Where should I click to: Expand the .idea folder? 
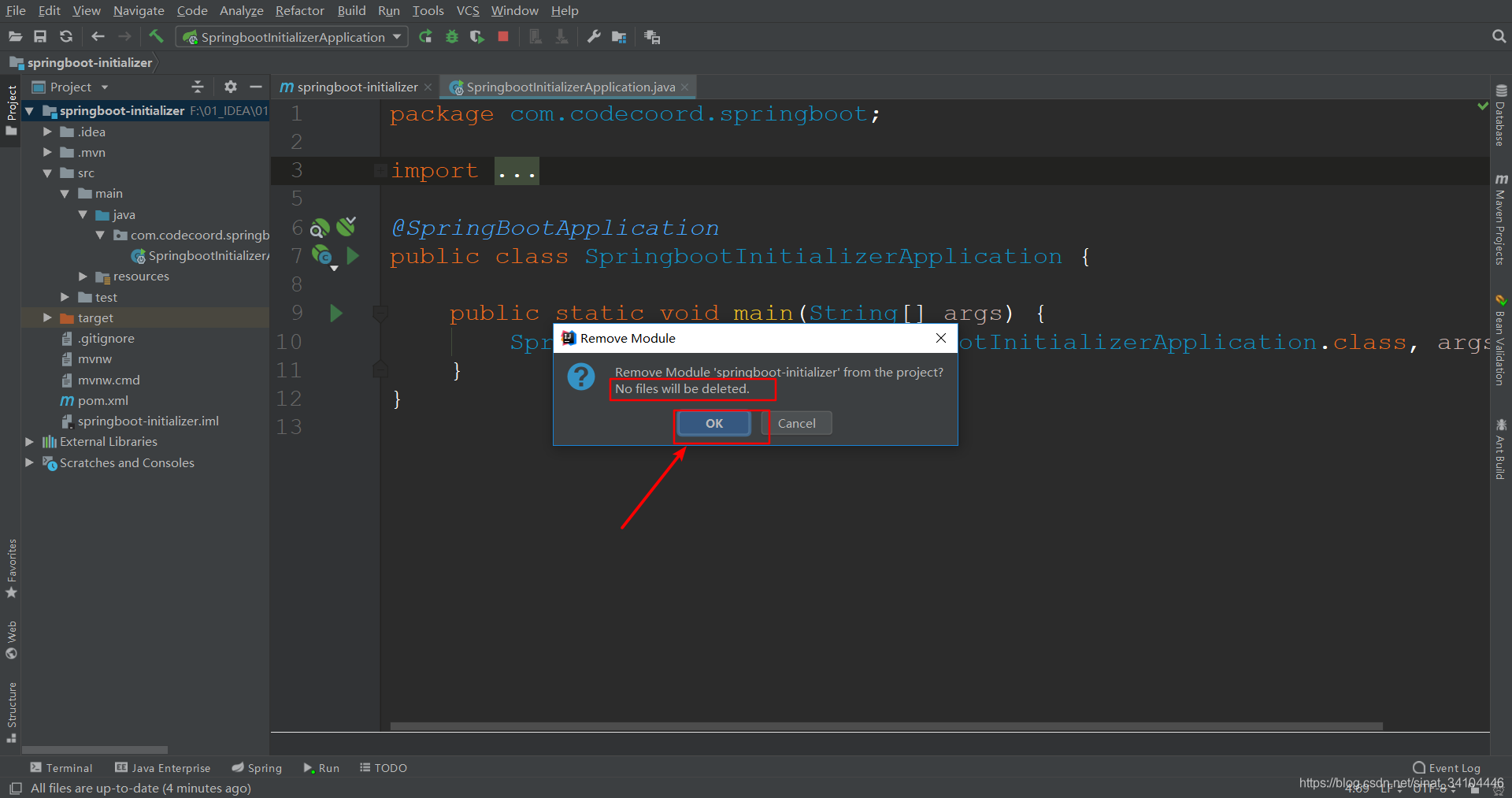click(47, 132)
